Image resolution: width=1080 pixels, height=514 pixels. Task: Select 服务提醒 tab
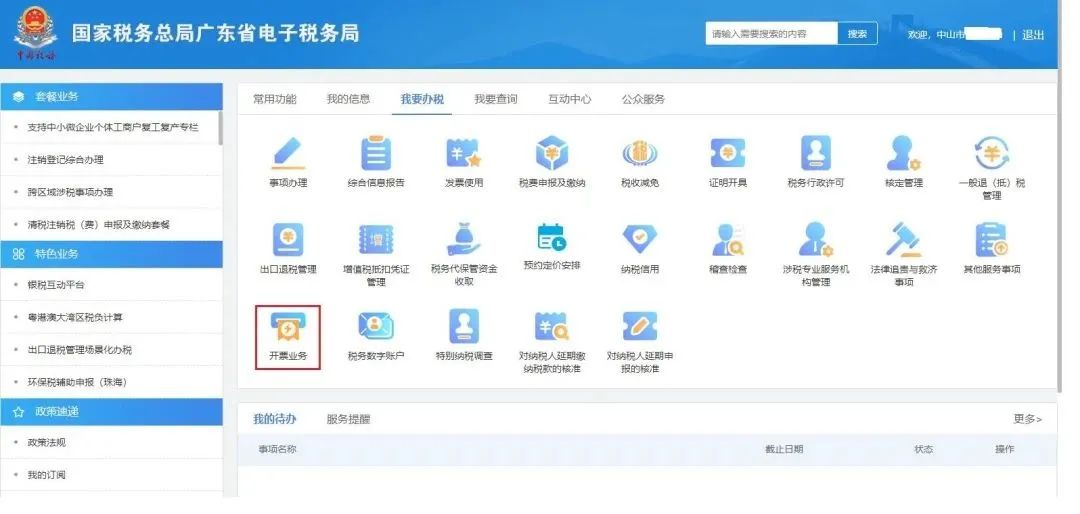(x=349, y=419)
